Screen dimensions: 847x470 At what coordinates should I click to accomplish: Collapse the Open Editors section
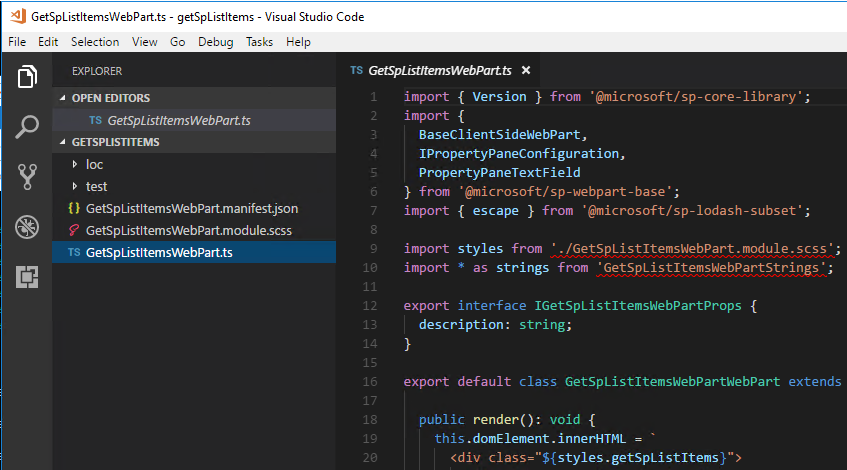pos(63,98)
